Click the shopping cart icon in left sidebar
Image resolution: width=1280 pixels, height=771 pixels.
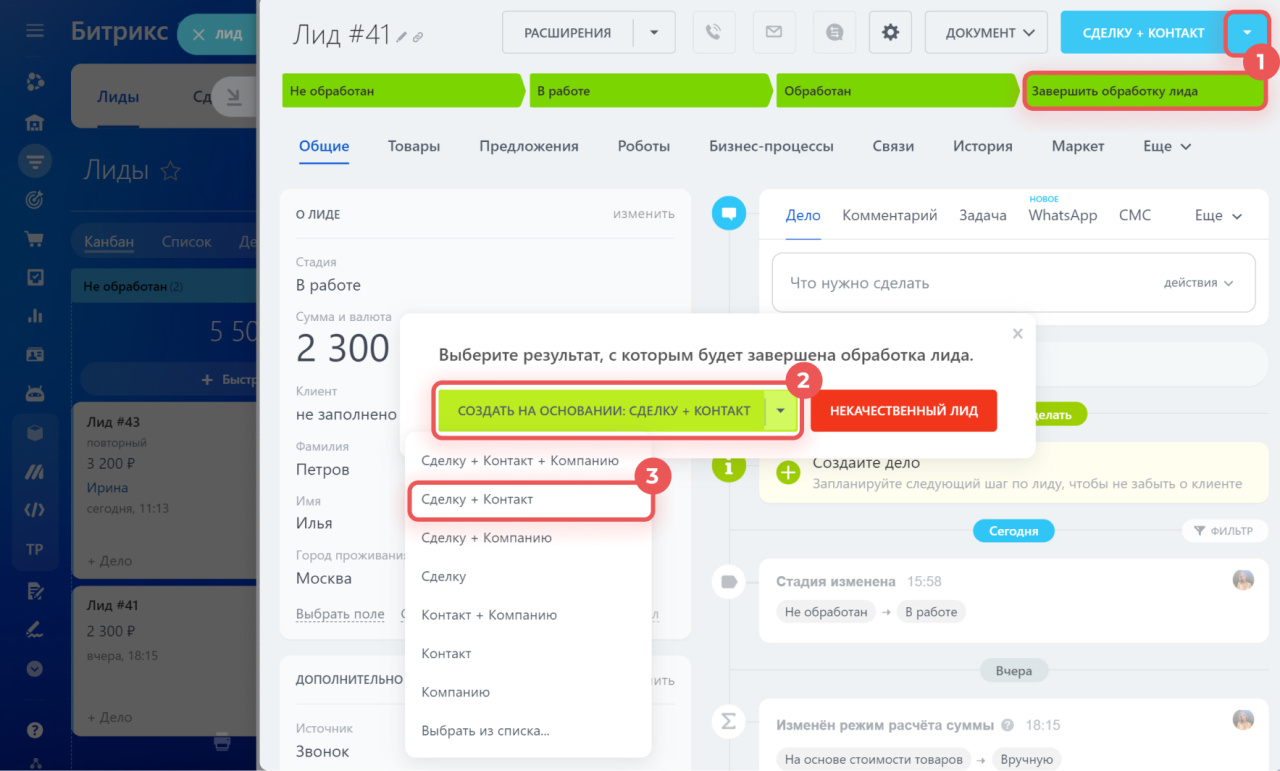click(35, 239)
